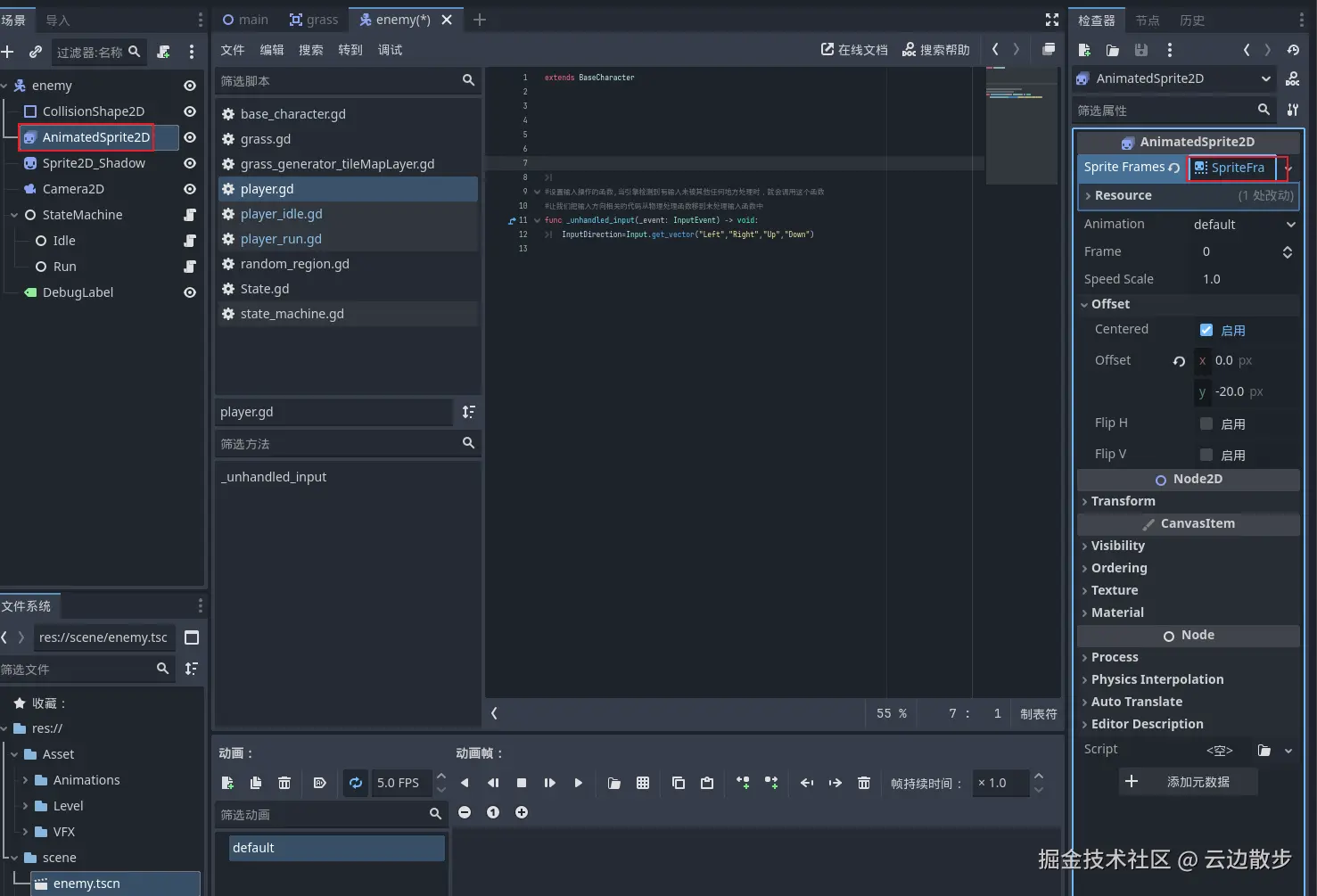Image resolution: width=1317 pixels, height=896 pixels.
Task: Switch to the grass scene tab
Action: (x=314, y=20)
